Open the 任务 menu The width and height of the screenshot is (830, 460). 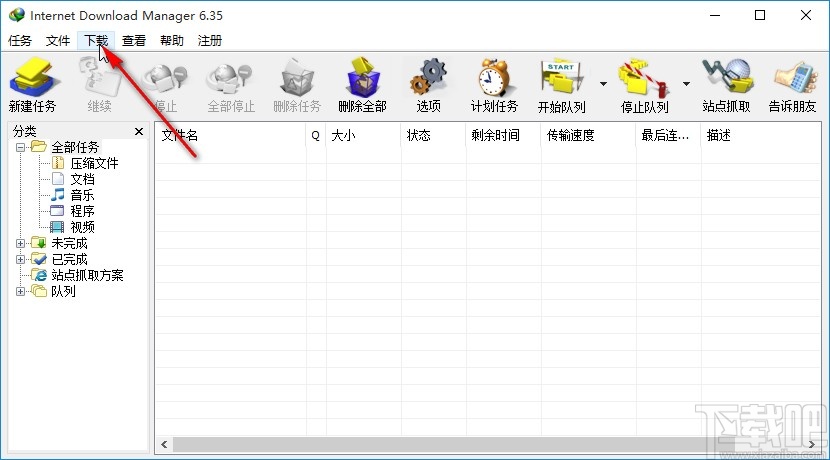tap(20, 41)
